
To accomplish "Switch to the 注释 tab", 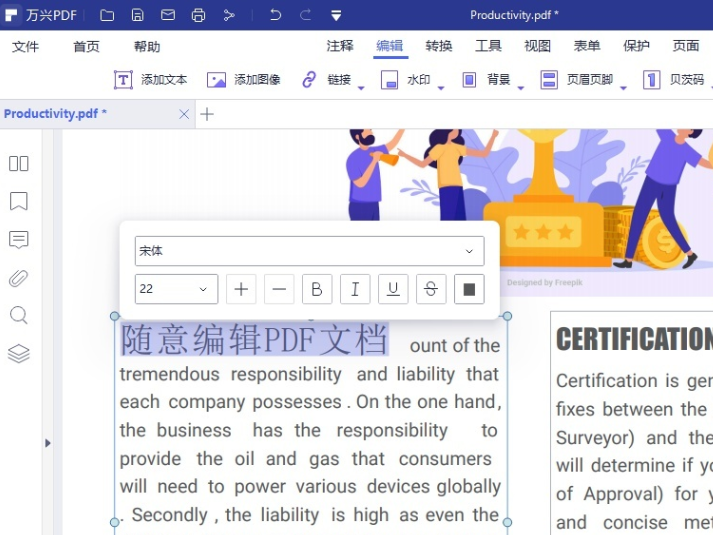I will [340, 46].
